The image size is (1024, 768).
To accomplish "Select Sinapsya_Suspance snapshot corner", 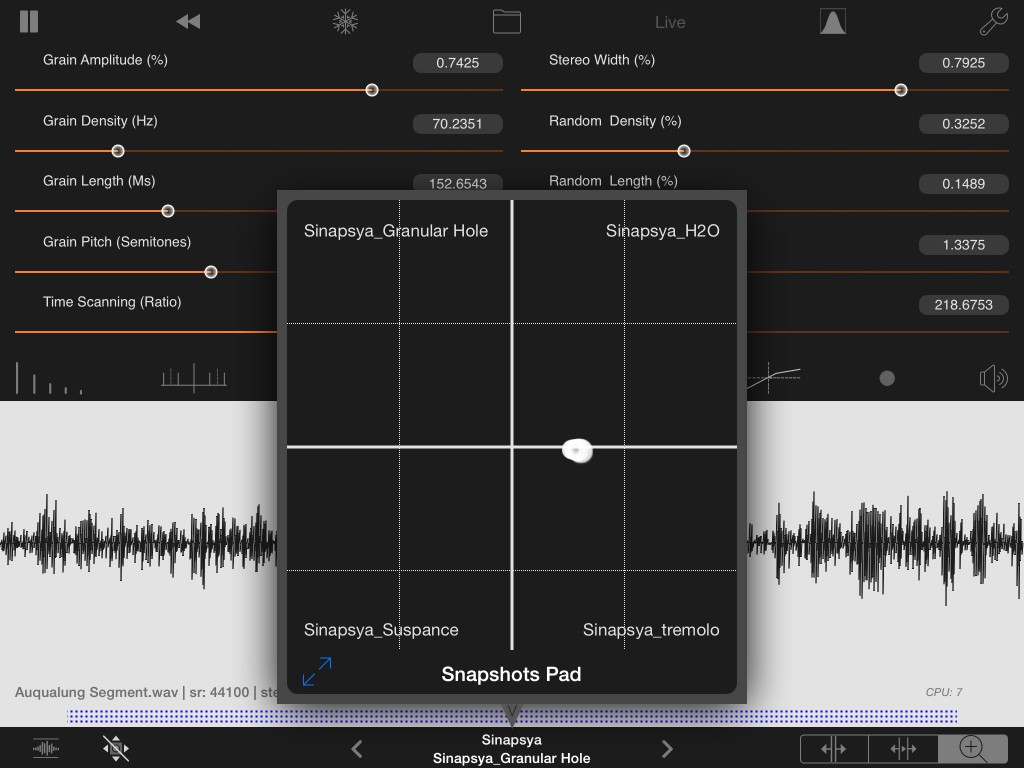I will pos(381,630).
